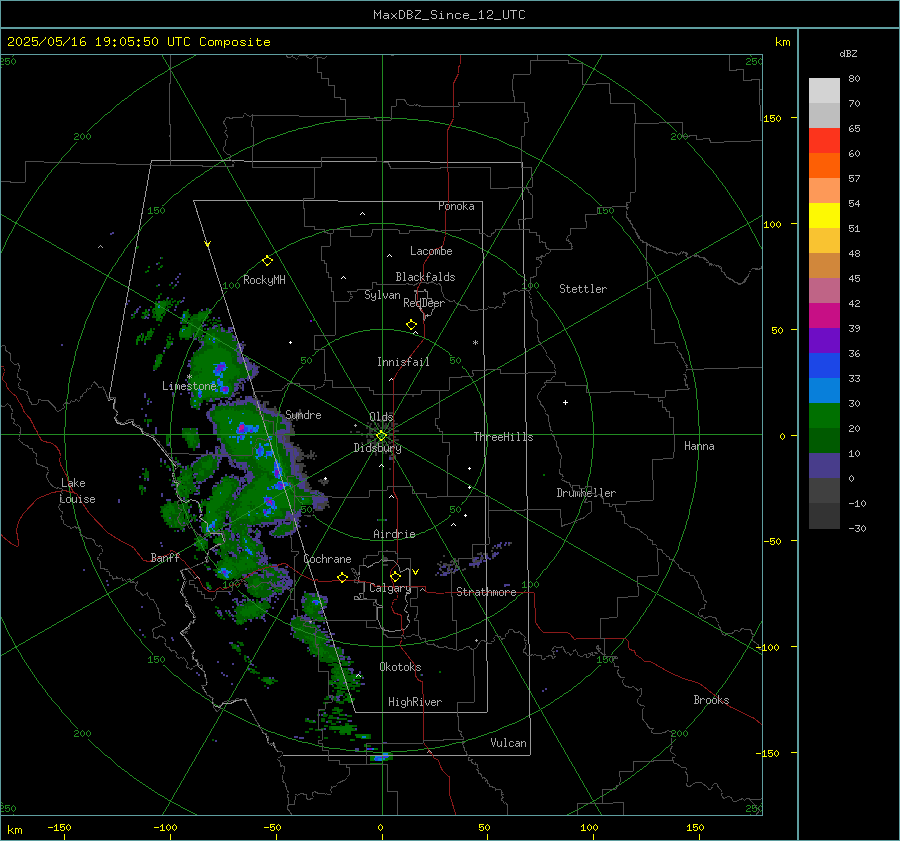This screenshot has height=841, width=900.
Task: Click the Vulcan label
Action: click(508, 743)
